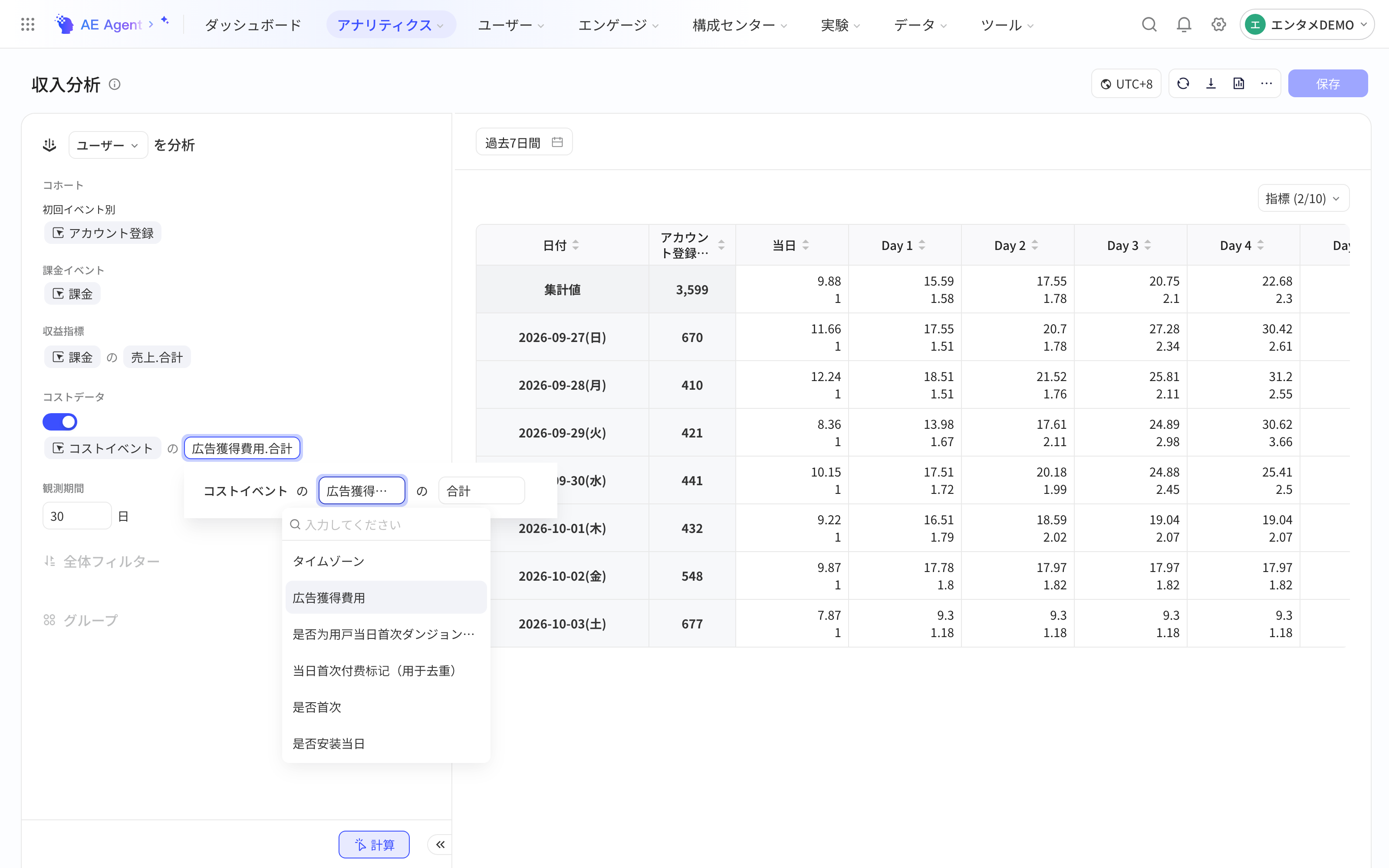Toggle the コストデータ switch off

[x=60, y=422]
